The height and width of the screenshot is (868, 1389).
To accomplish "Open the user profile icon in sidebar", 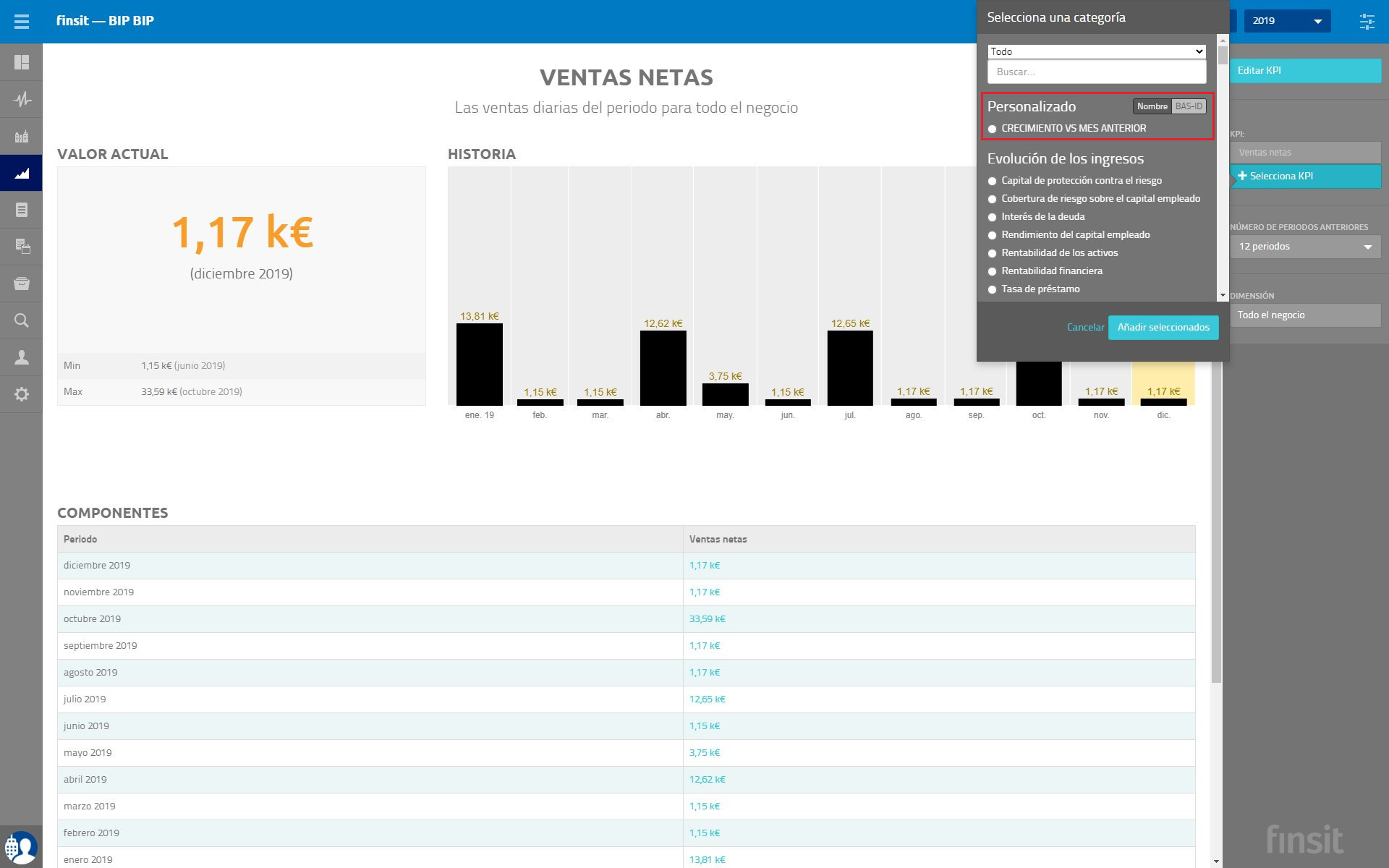I will (22, 357).
